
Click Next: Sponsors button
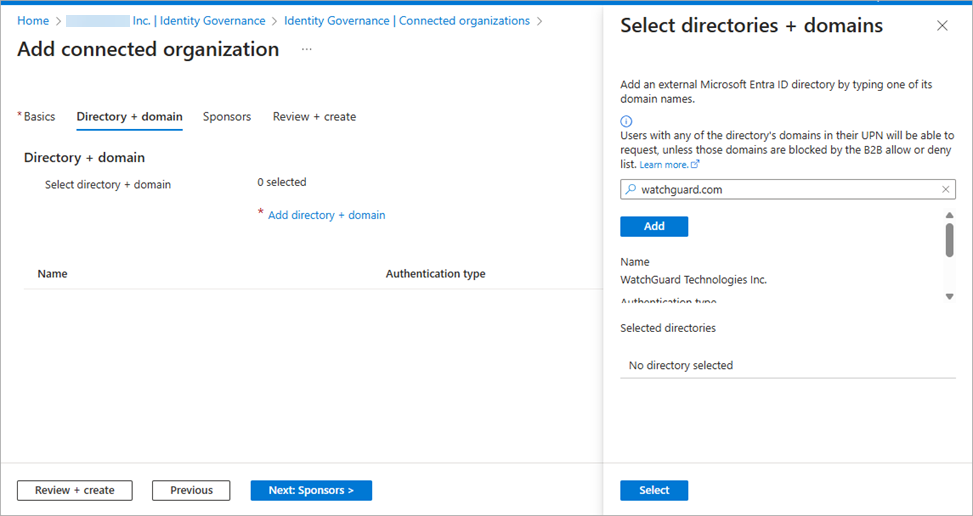tap(311, 490)
